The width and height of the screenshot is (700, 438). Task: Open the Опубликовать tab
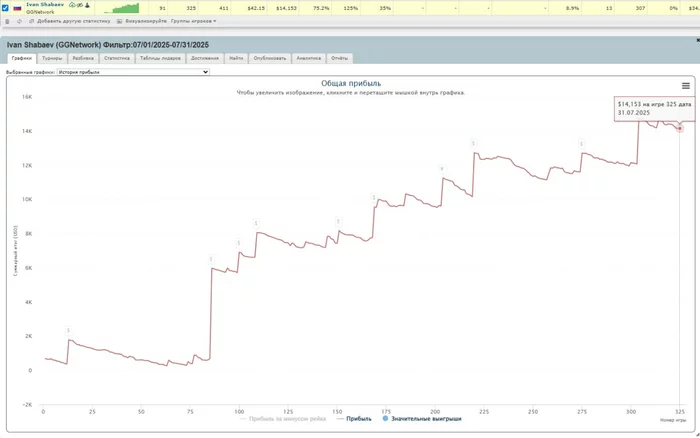(x=270, y=58)
